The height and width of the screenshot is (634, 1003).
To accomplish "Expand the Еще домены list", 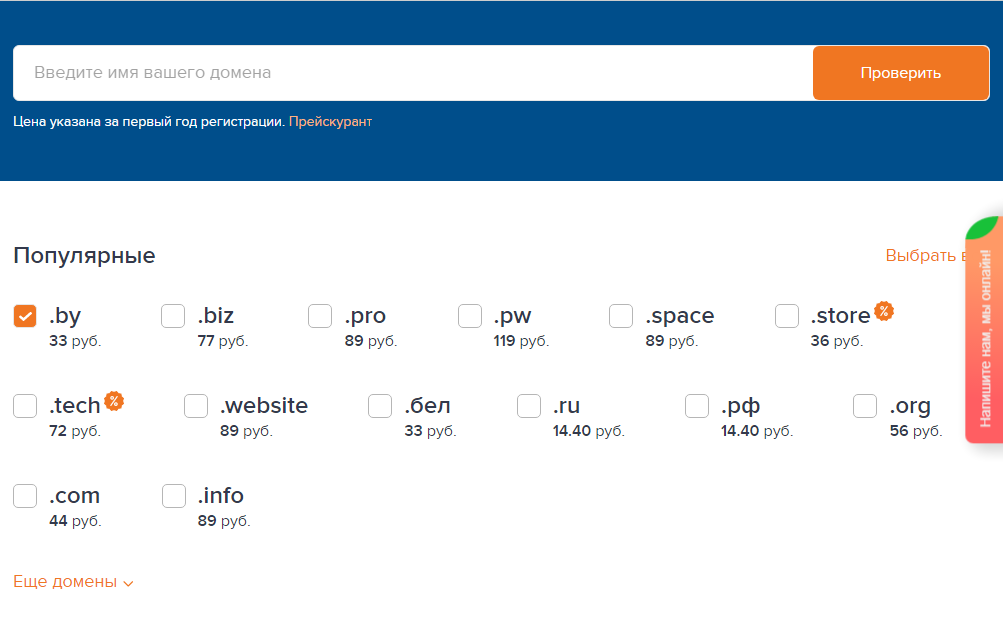I will click(74, 582).
